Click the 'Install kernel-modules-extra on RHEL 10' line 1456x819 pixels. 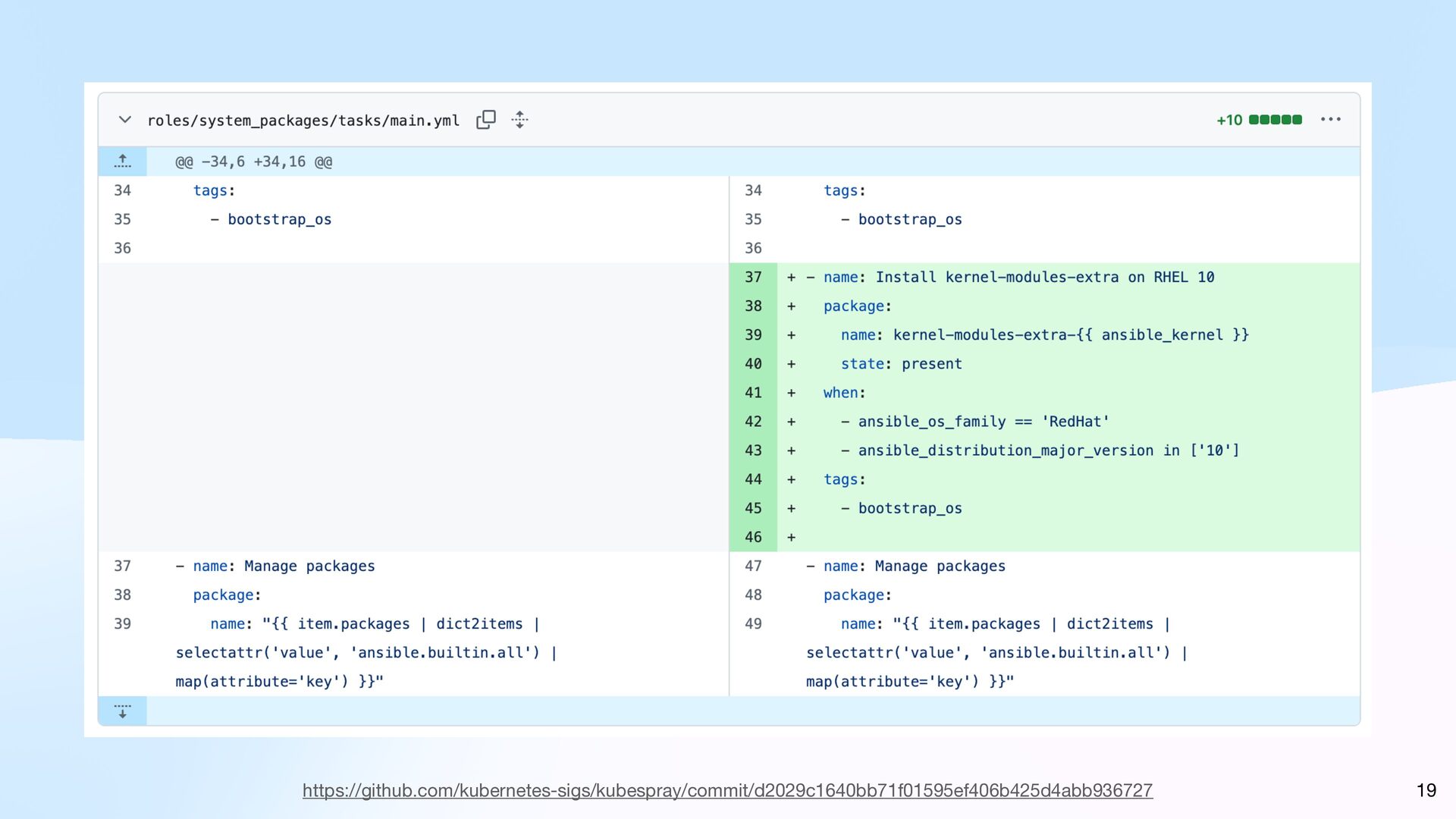(1044, 278)
